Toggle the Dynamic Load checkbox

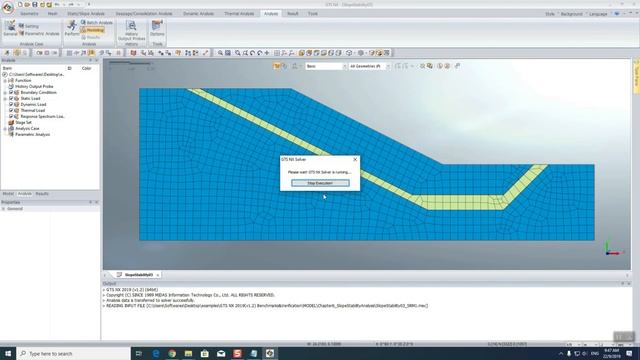coord(11,104)
